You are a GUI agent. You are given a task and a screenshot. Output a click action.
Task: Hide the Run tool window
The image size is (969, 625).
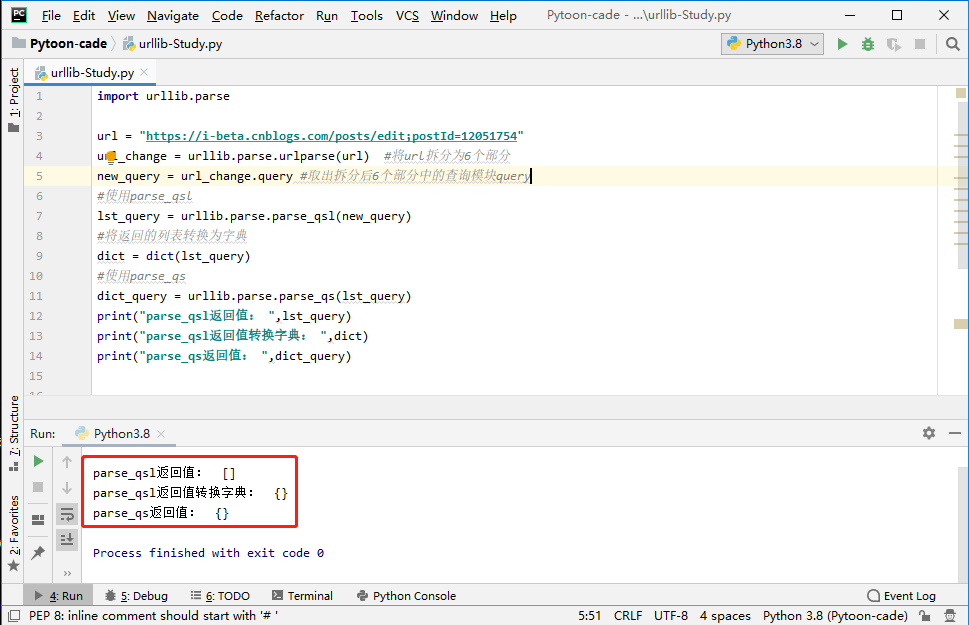(x=954, y=433)
